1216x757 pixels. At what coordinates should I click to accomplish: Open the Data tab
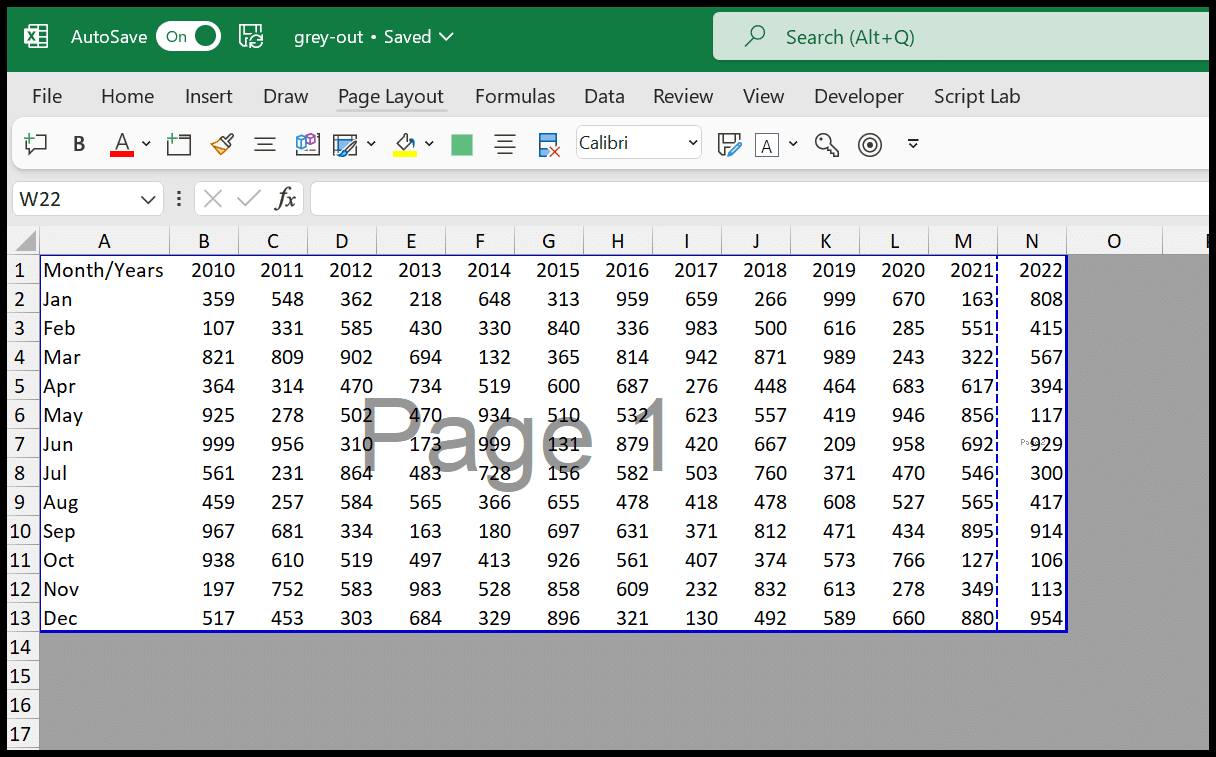(x=605, y=96)
